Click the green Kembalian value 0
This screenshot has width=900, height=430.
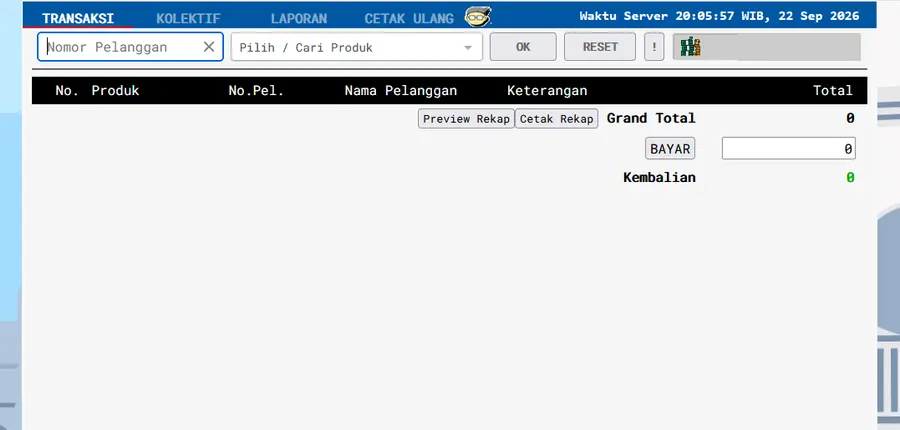pos(850,177)
